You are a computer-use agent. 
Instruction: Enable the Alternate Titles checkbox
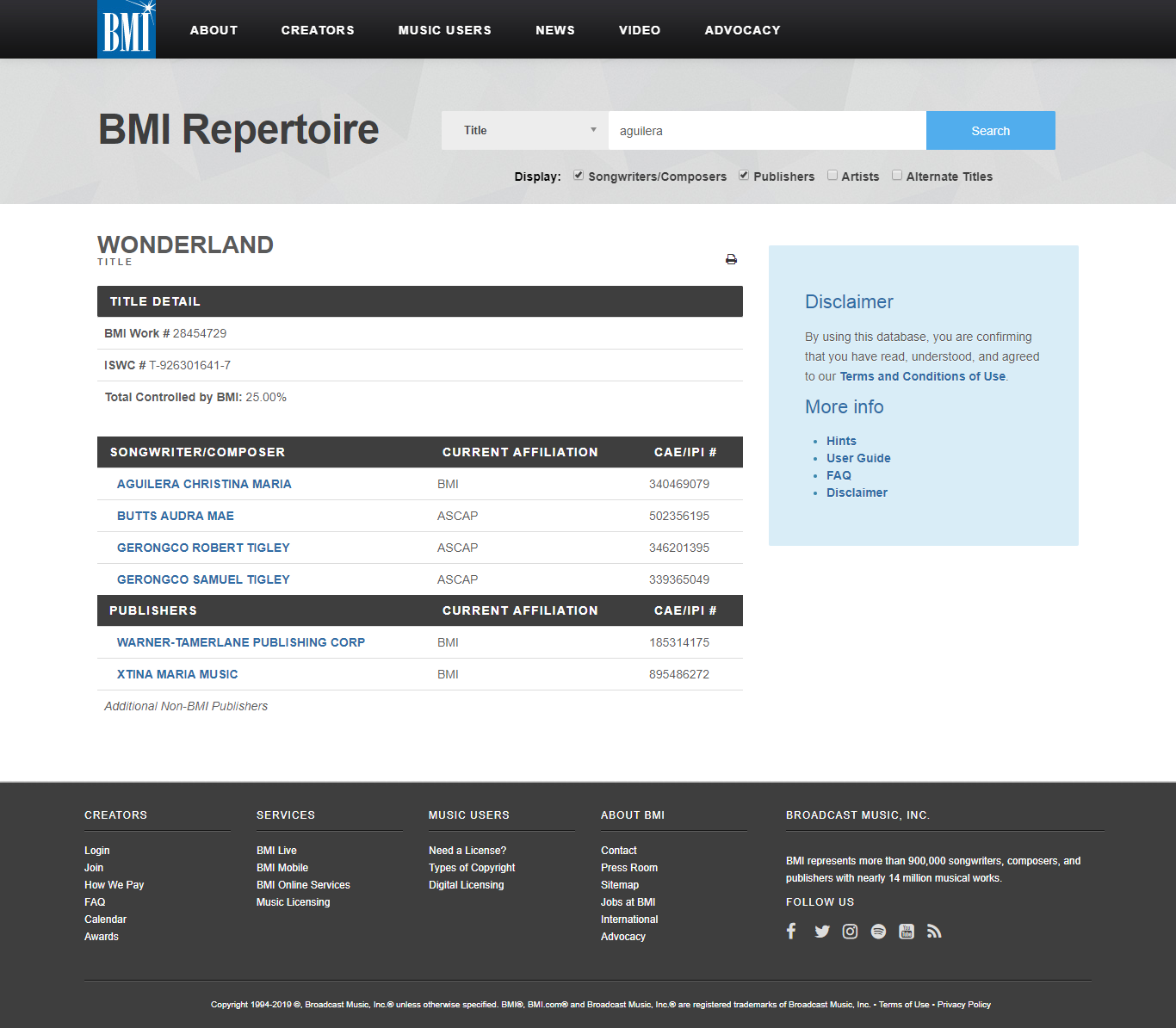(x=897, y=176)
